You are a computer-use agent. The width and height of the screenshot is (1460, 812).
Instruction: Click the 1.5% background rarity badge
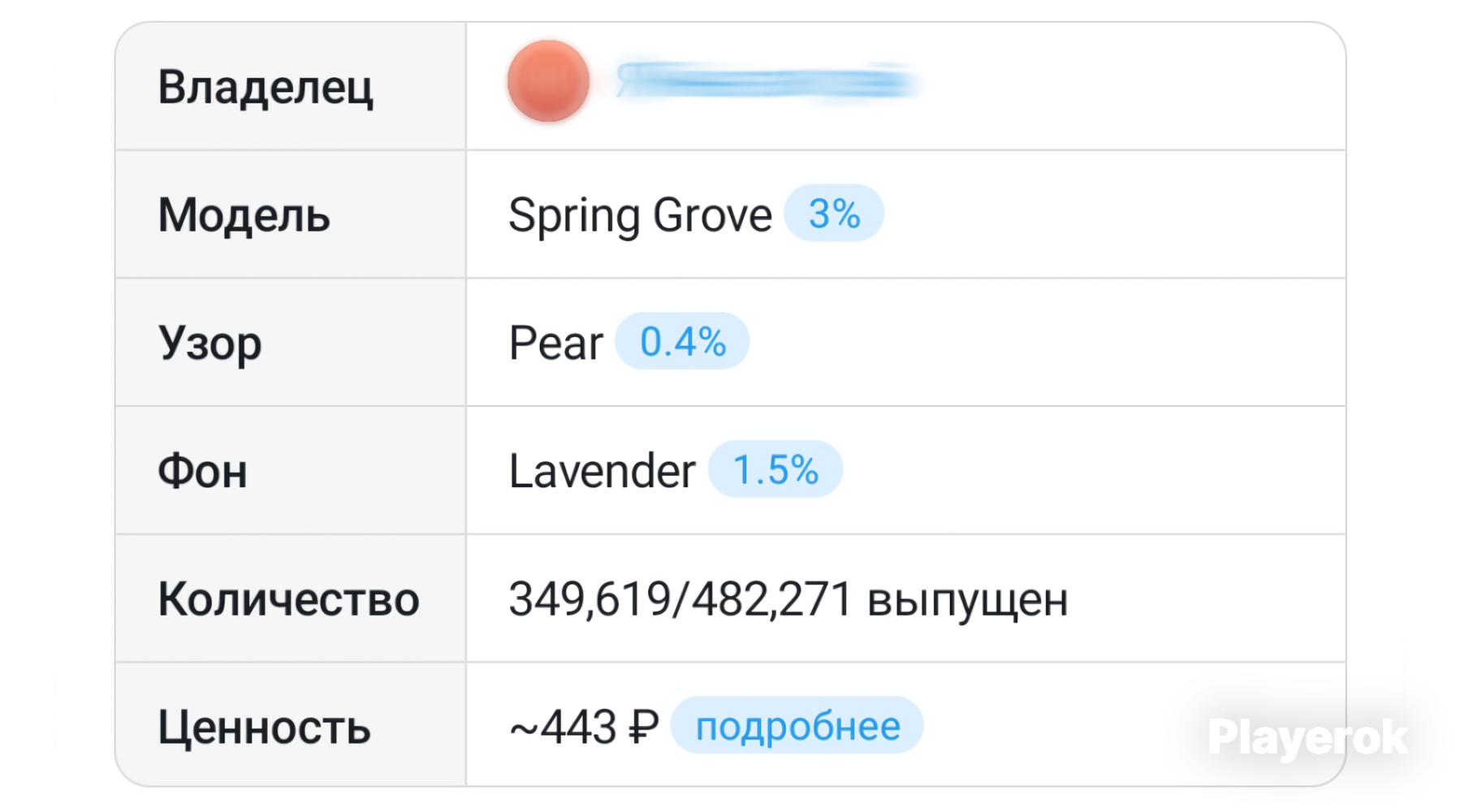point(775,469)
